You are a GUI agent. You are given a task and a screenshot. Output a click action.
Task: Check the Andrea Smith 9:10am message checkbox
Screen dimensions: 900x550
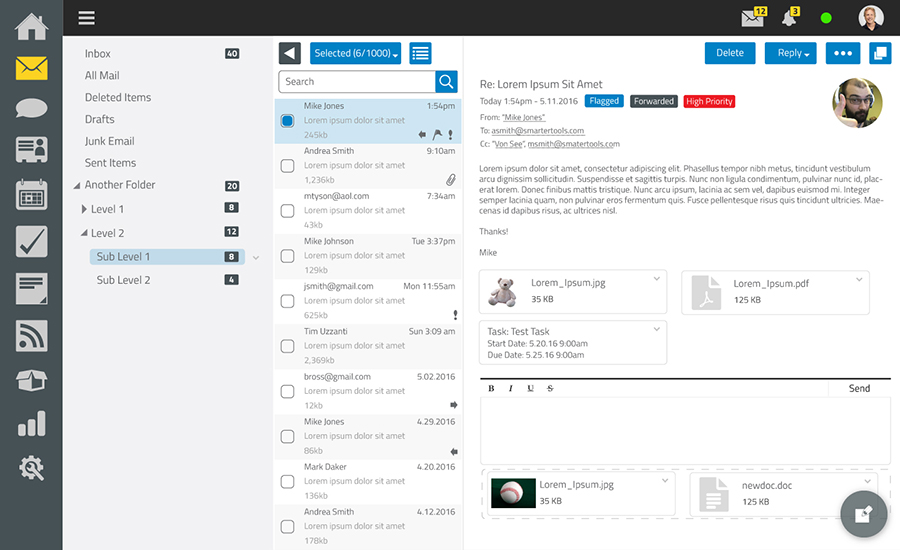(287, 166)
